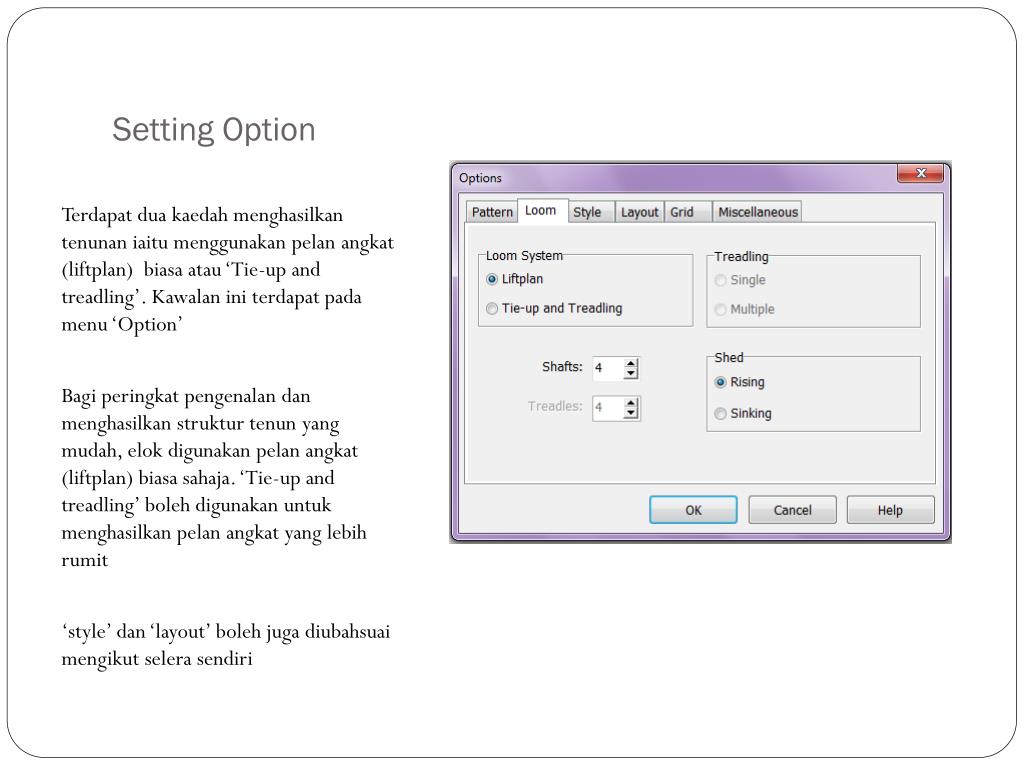
Task: Click the Cancel button
Action: click(x=792, y=509)
